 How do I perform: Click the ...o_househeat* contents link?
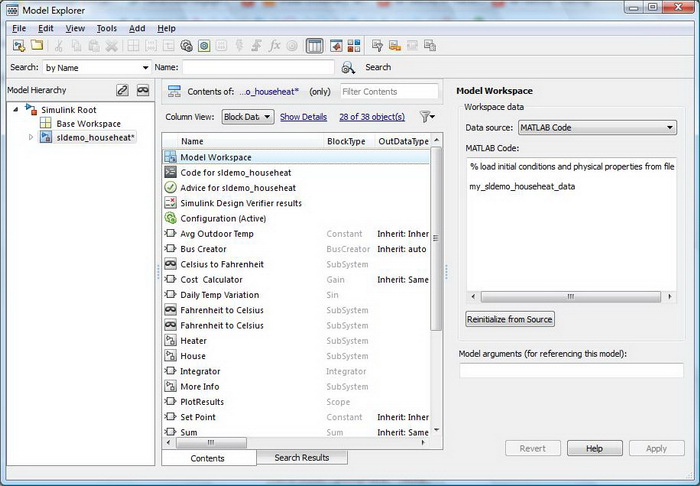pos(269,91)
